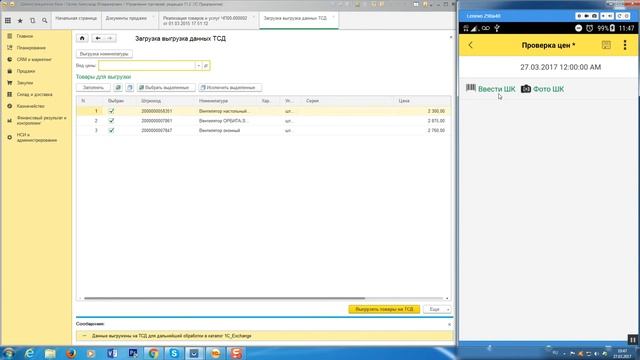Screen dimensions: 640x360
Task: Expand the Вид цены dropdown arrow
Action: [x=198, y=66]
